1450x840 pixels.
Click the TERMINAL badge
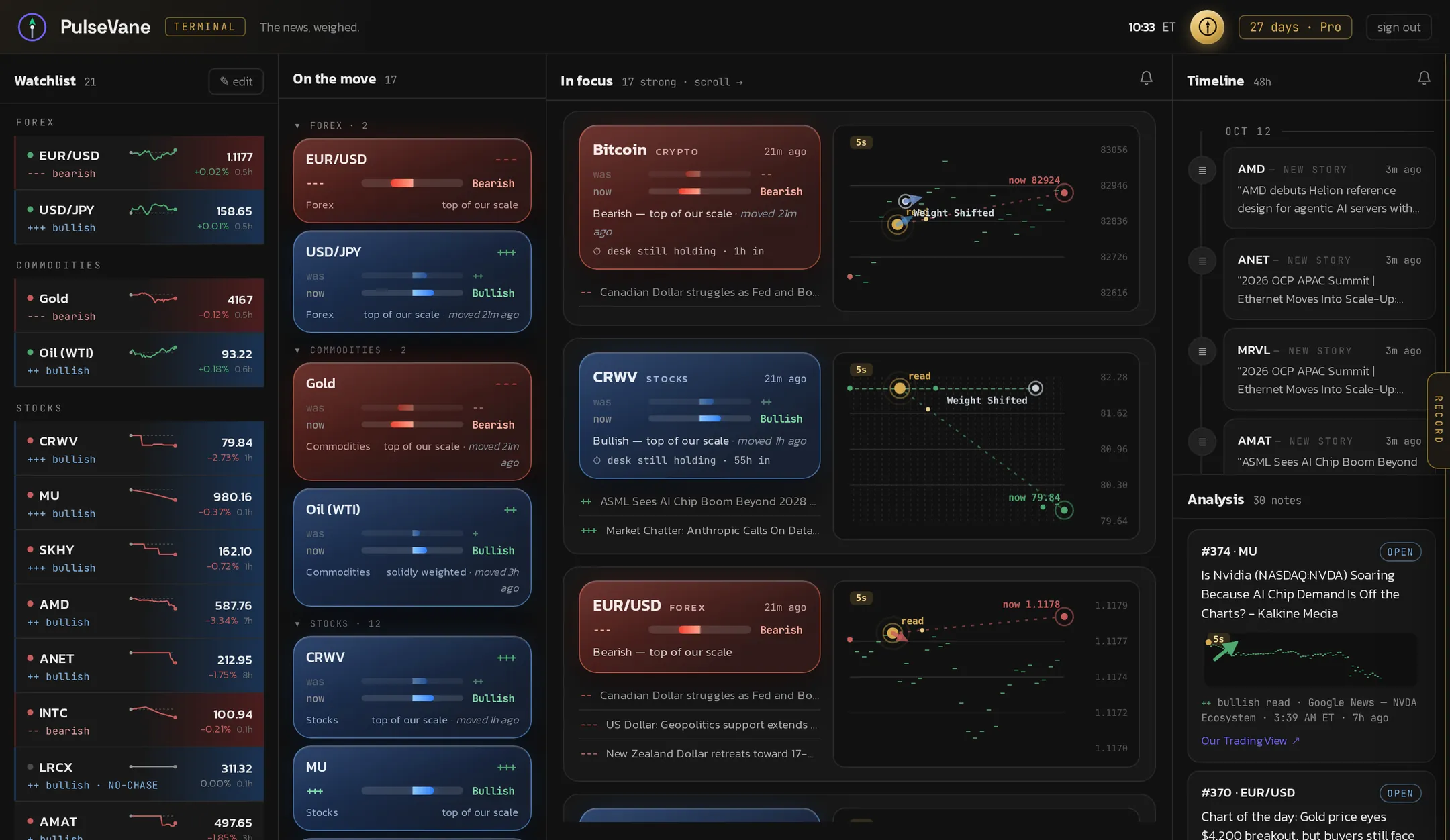[205, 27]
